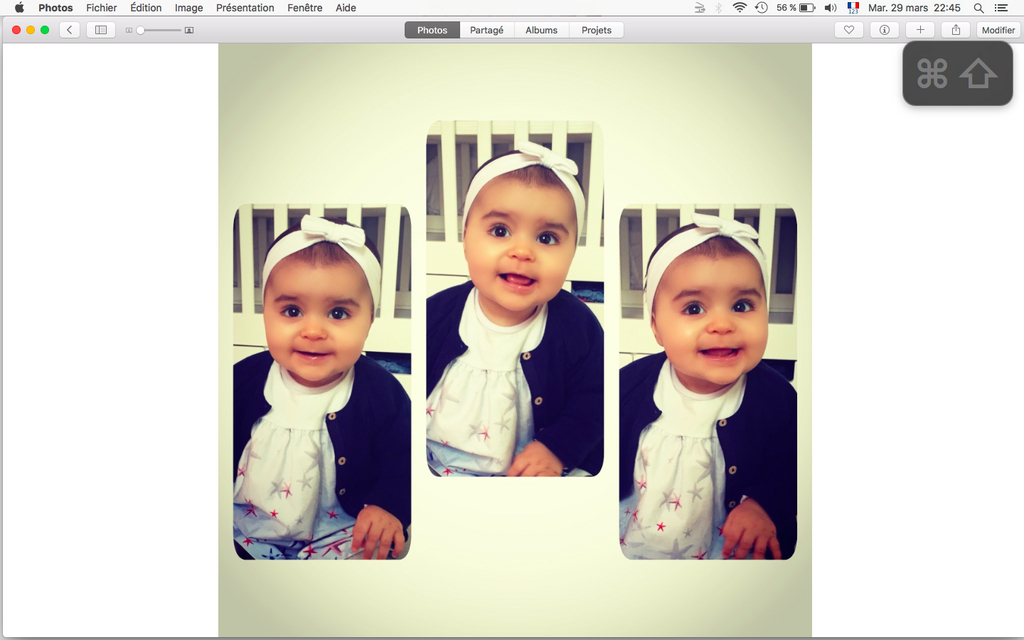This screenshot has height=640, width=1024.
Task: Click the small thumbnail zoom-out icon
Action: [129, 30]
